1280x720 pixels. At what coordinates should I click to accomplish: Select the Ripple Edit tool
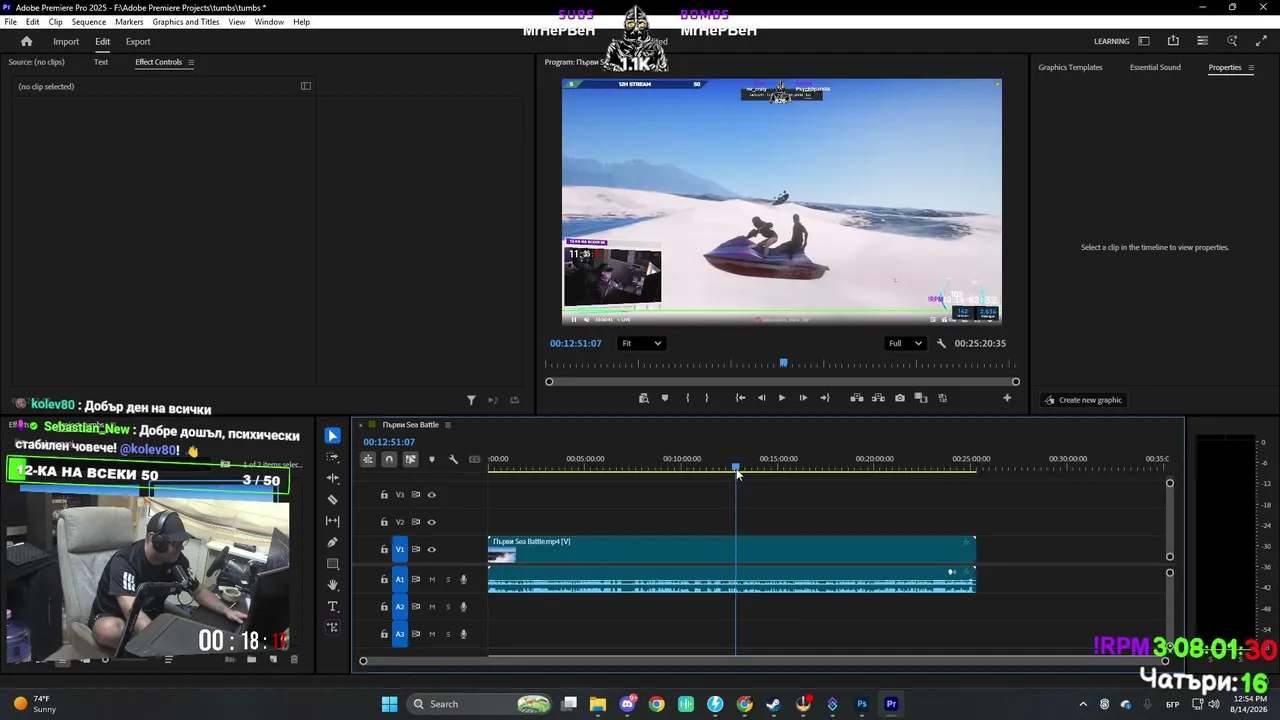click(x=333, y=478)
